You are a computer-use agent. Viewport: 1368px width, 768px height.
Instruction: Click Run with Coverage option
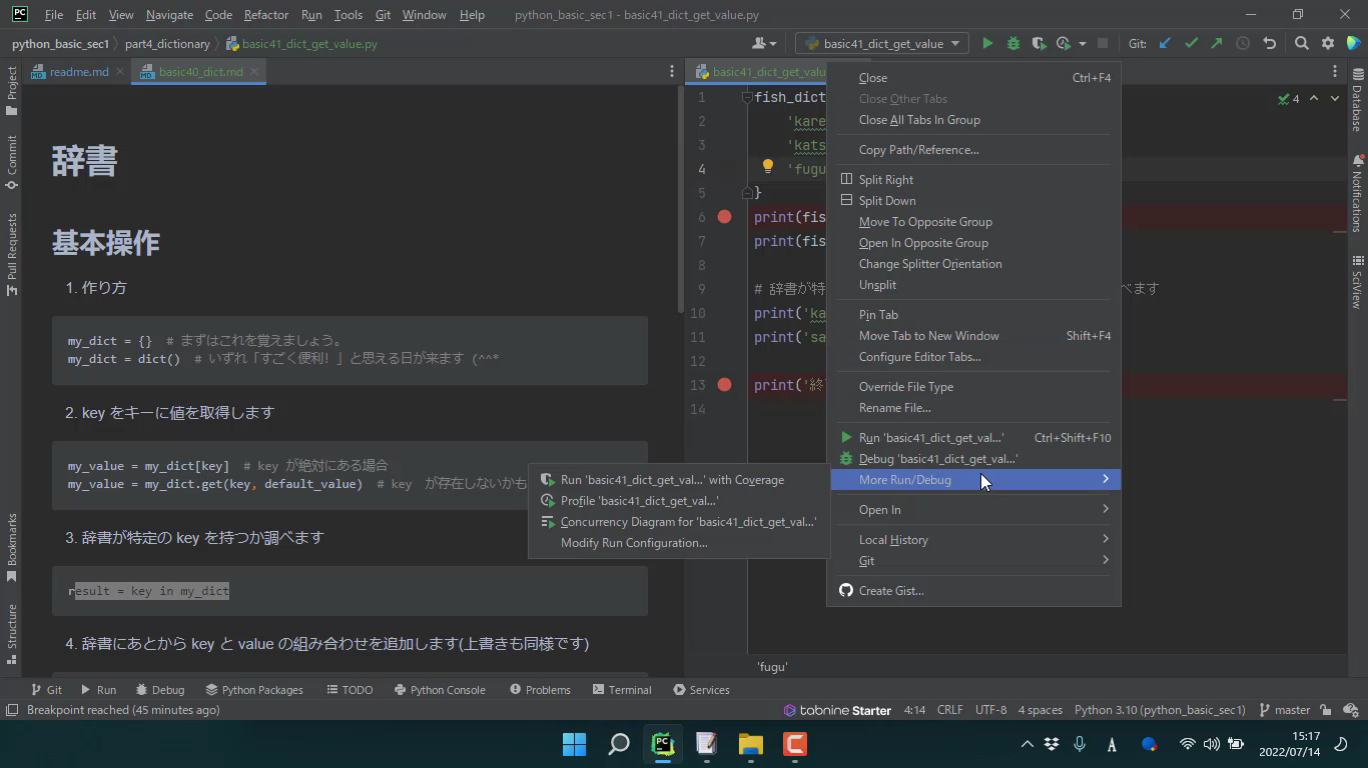(x=671, y=480)
